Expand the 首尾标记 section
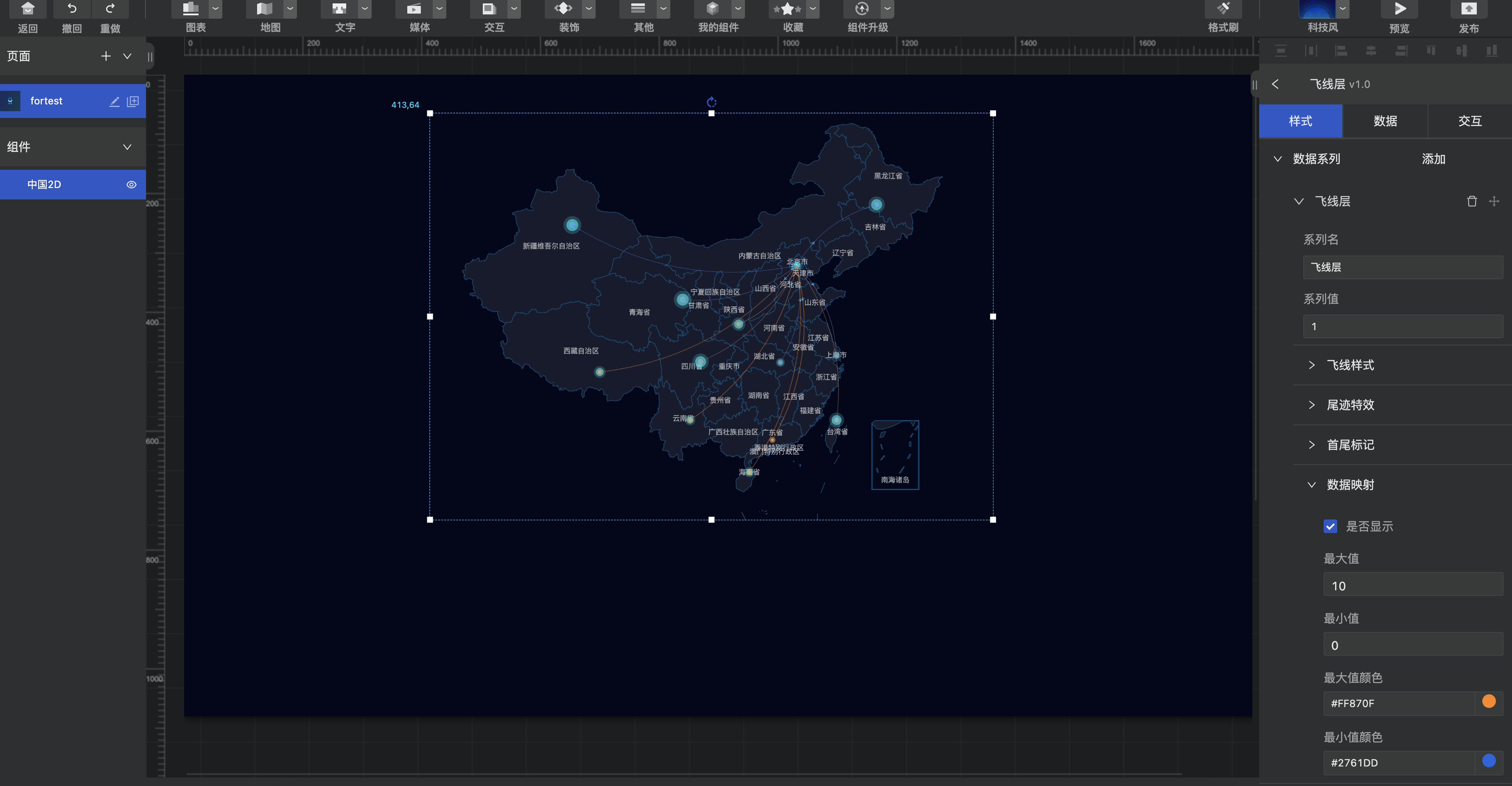The image size is (1512, 786). click(x=1311, y=445)
